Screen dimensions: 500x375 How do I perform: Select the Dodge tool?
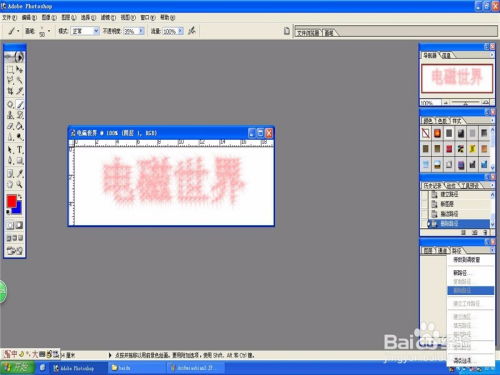19,137
